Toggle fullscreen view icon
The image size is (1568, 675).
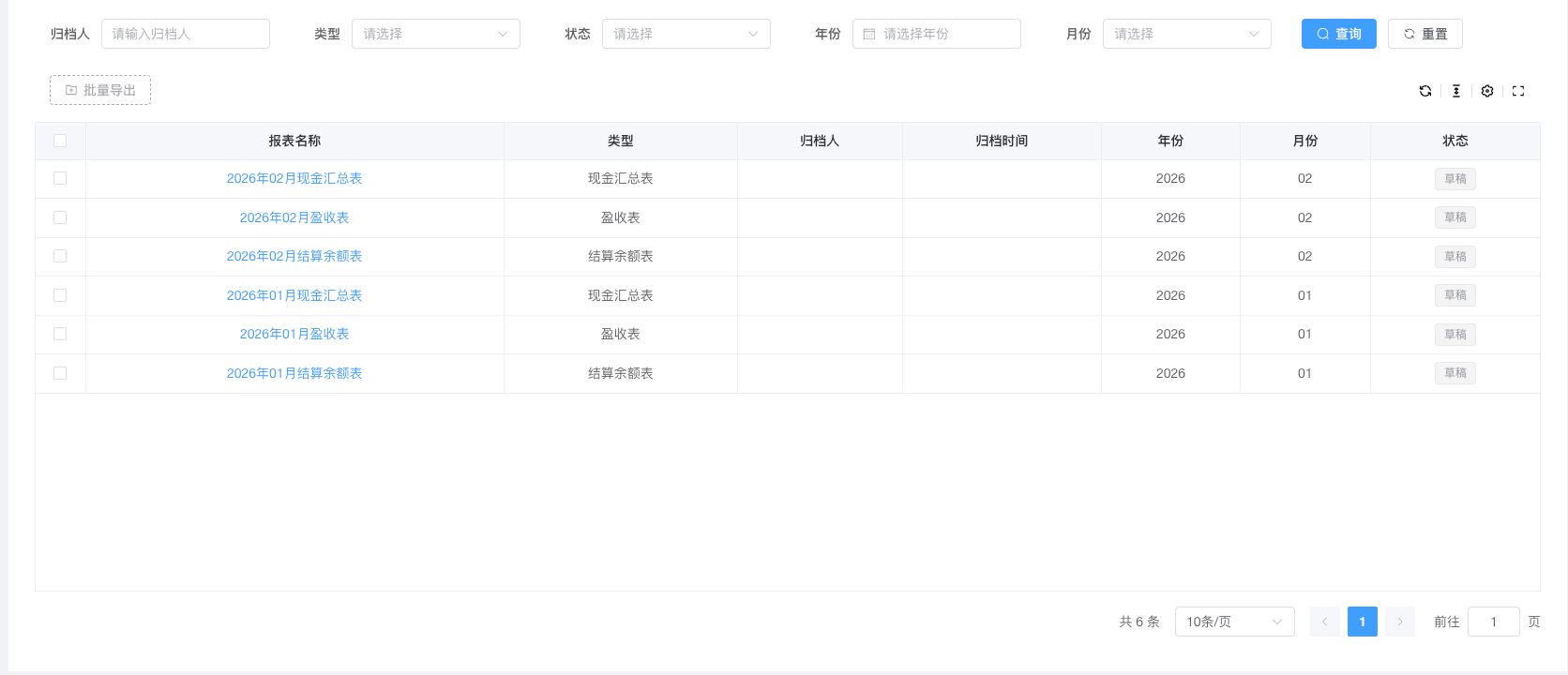(1518, 91)
